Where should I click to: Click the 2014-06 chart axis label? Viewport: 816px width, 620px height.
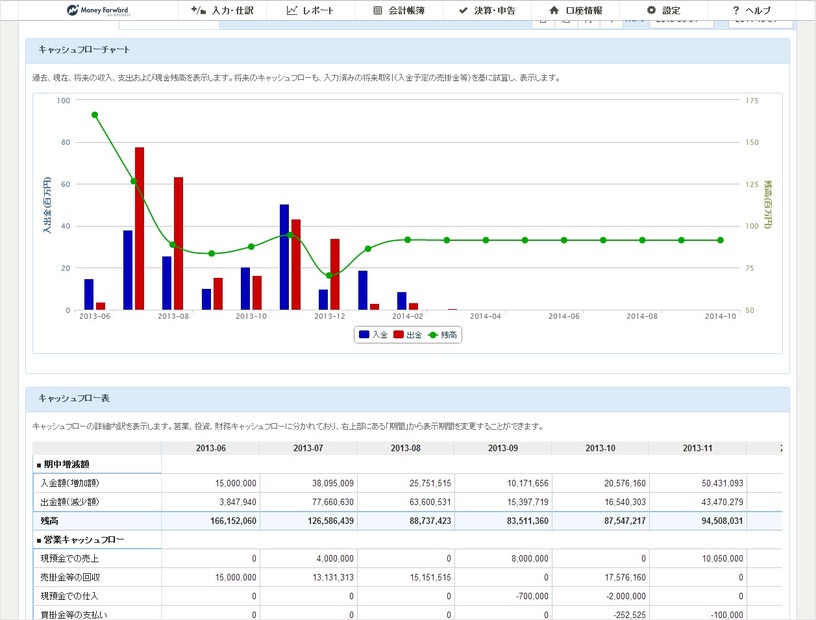point(564,316)
